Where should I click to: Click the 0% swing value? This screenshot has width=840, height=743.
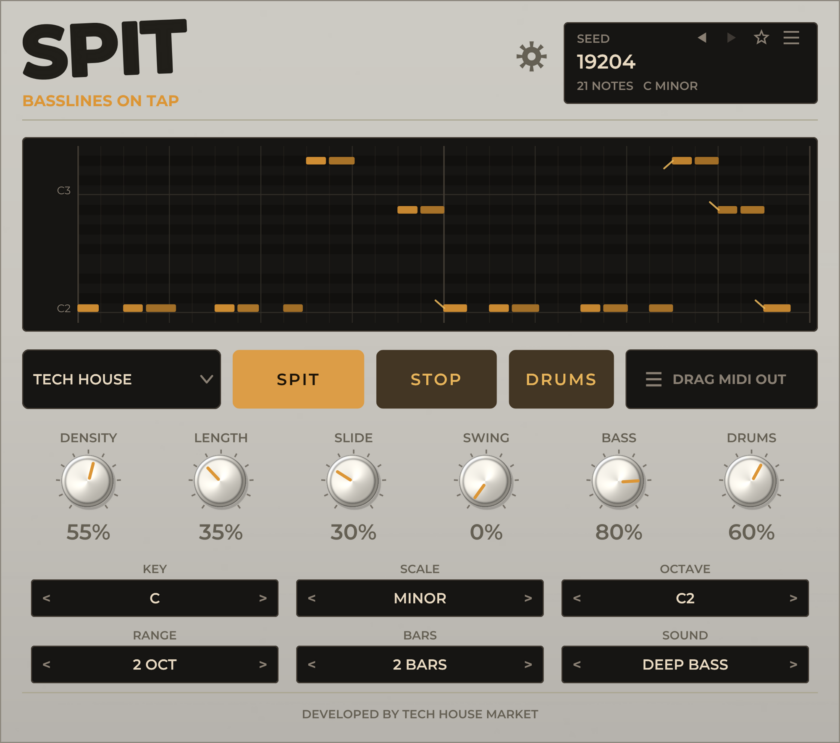(486, 532)
